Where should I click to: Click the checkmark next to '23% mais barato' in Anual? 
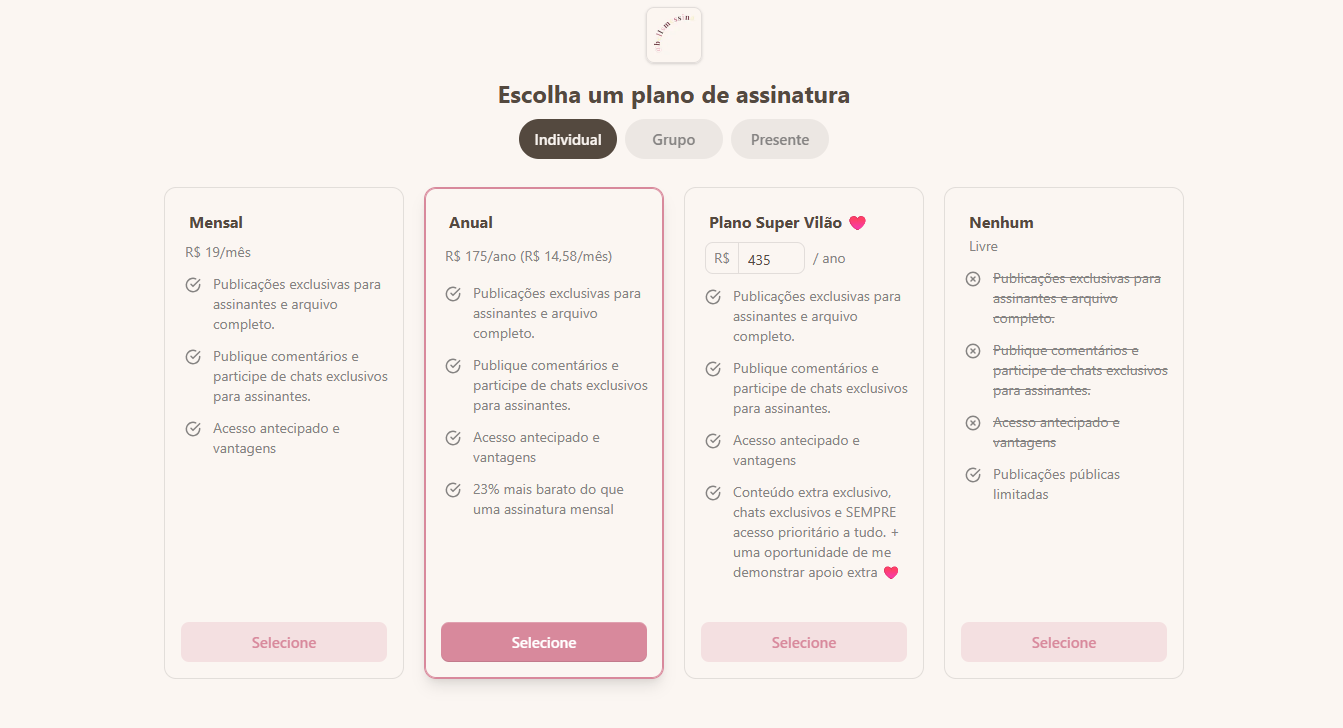(453, 490)
